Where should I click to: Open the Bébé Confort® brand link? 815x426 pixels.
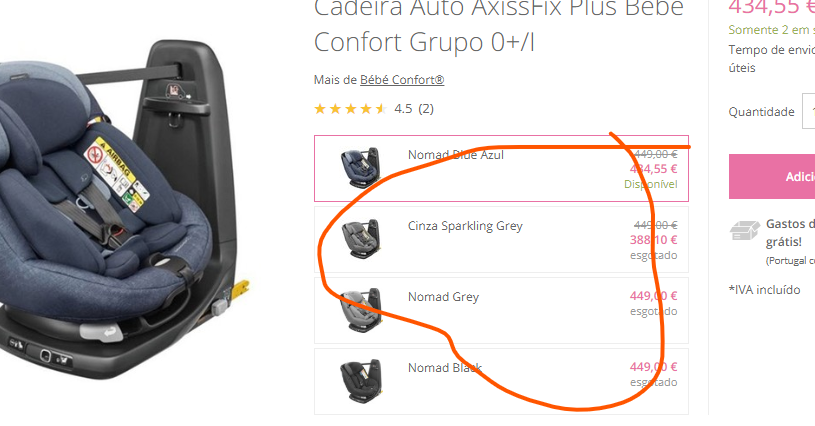pos(402,80)
